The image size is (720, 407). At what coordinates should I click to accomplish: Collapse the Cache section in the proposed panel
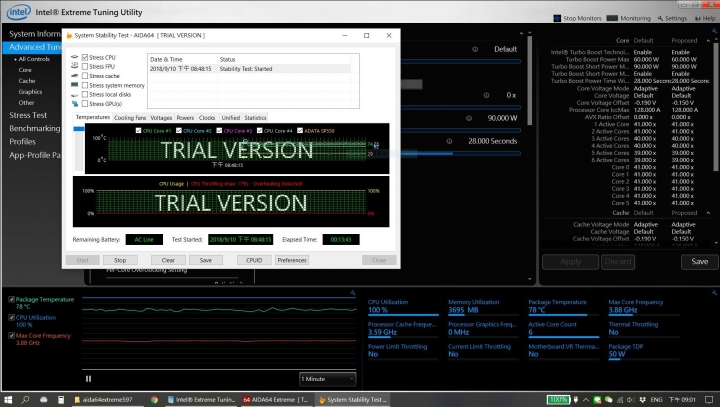(708, 213)
